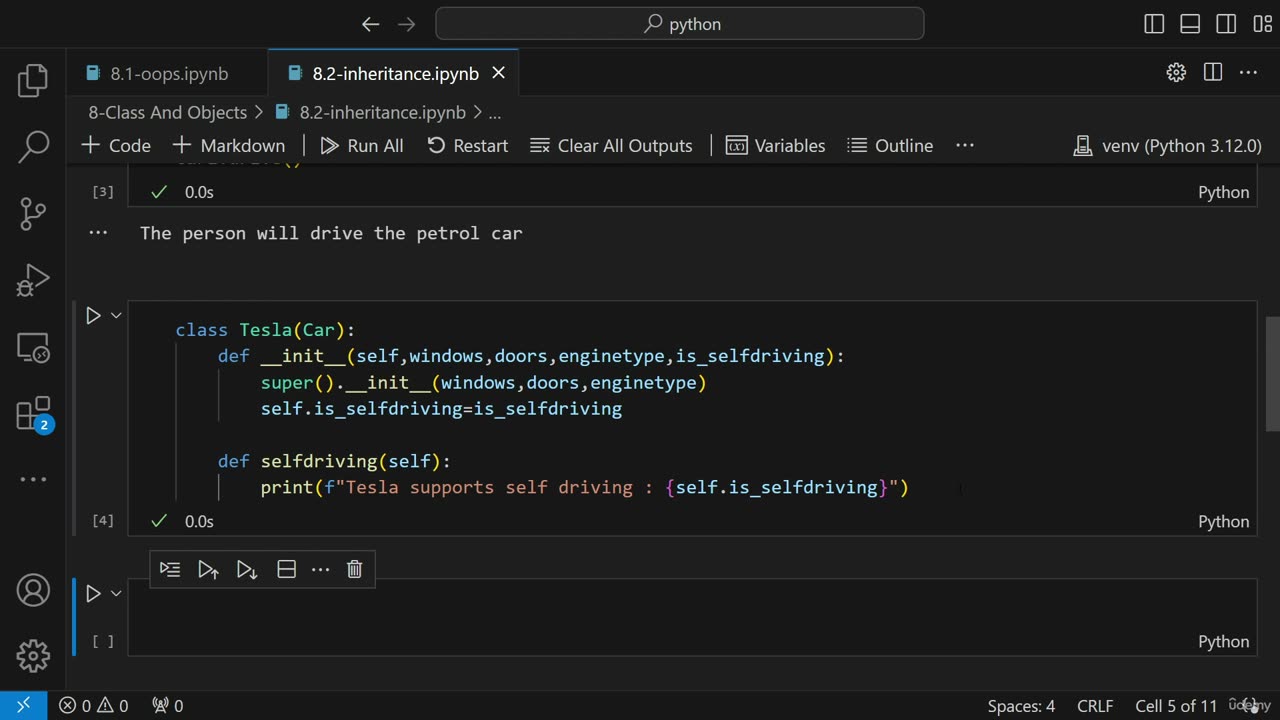This screenshot has height=720, width=1280.
Task: Split cell icon in cell toolbar
Action: [286, 569]
